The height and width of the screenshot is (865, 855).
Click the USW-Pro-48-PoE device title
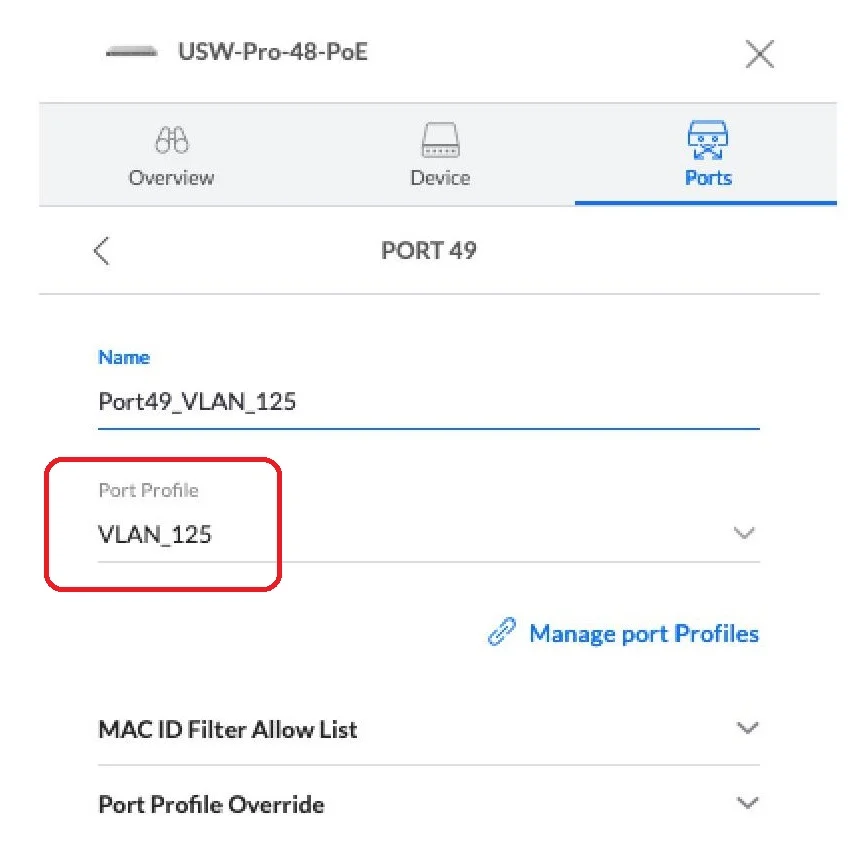pyautogui.click(x=273, y=52)
